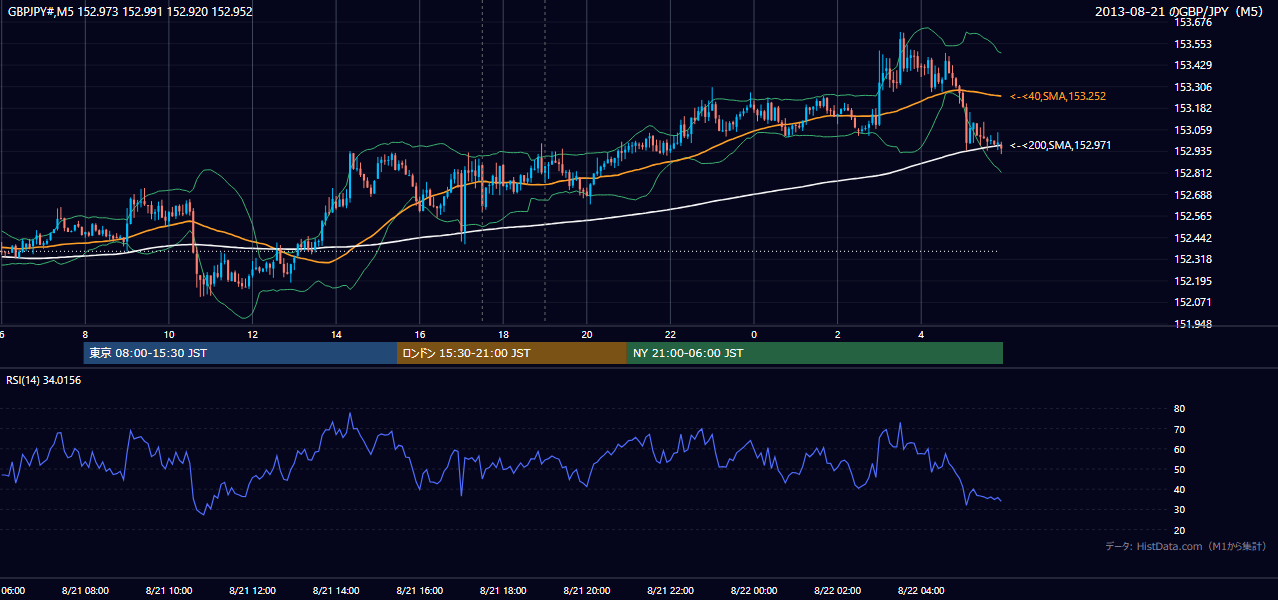This screenshot has width=1278, height=600.
Task: Click the 153.059 price axis label
Action: coord(1192,130)
